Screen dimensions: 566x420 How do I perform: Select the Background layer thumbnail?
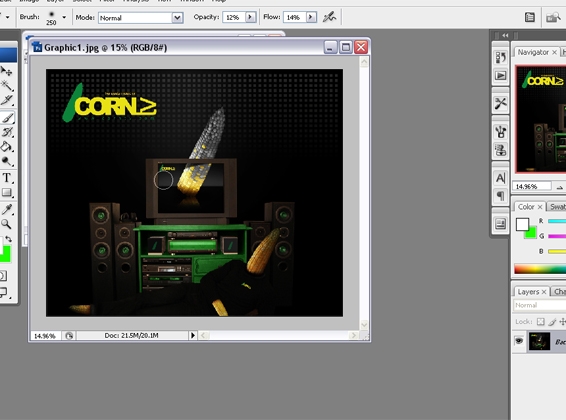(x=539, y=341)
